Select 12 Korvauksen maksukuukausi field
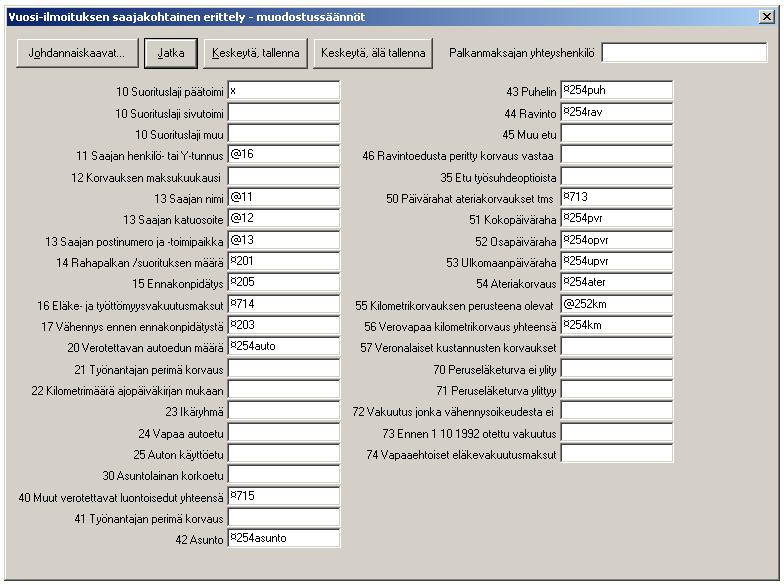This screenshot has height=585, width=784. pos(284,176)
